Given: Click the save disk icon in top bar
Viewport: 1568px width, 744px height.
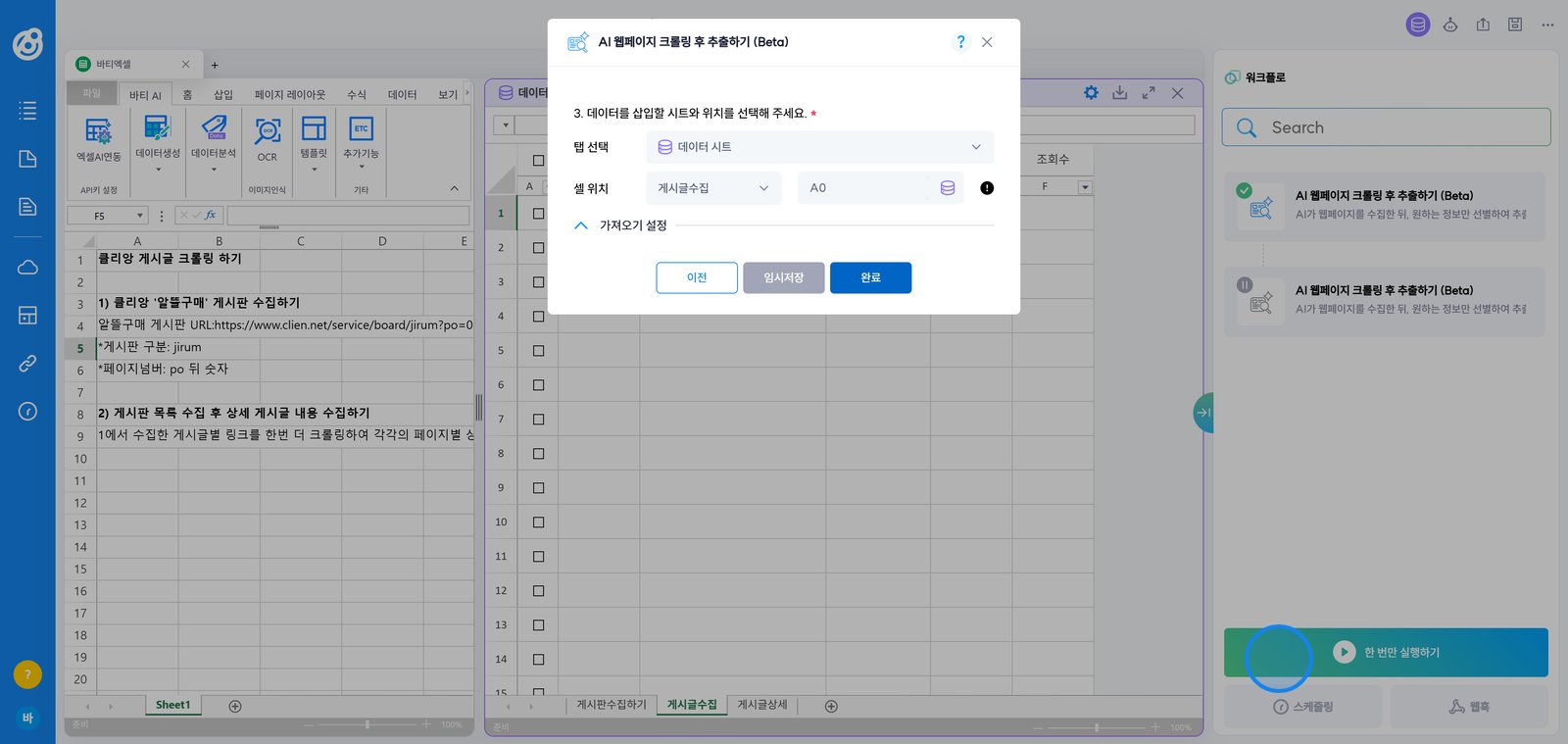Looking at the screenshot, I should point(1515,25).
